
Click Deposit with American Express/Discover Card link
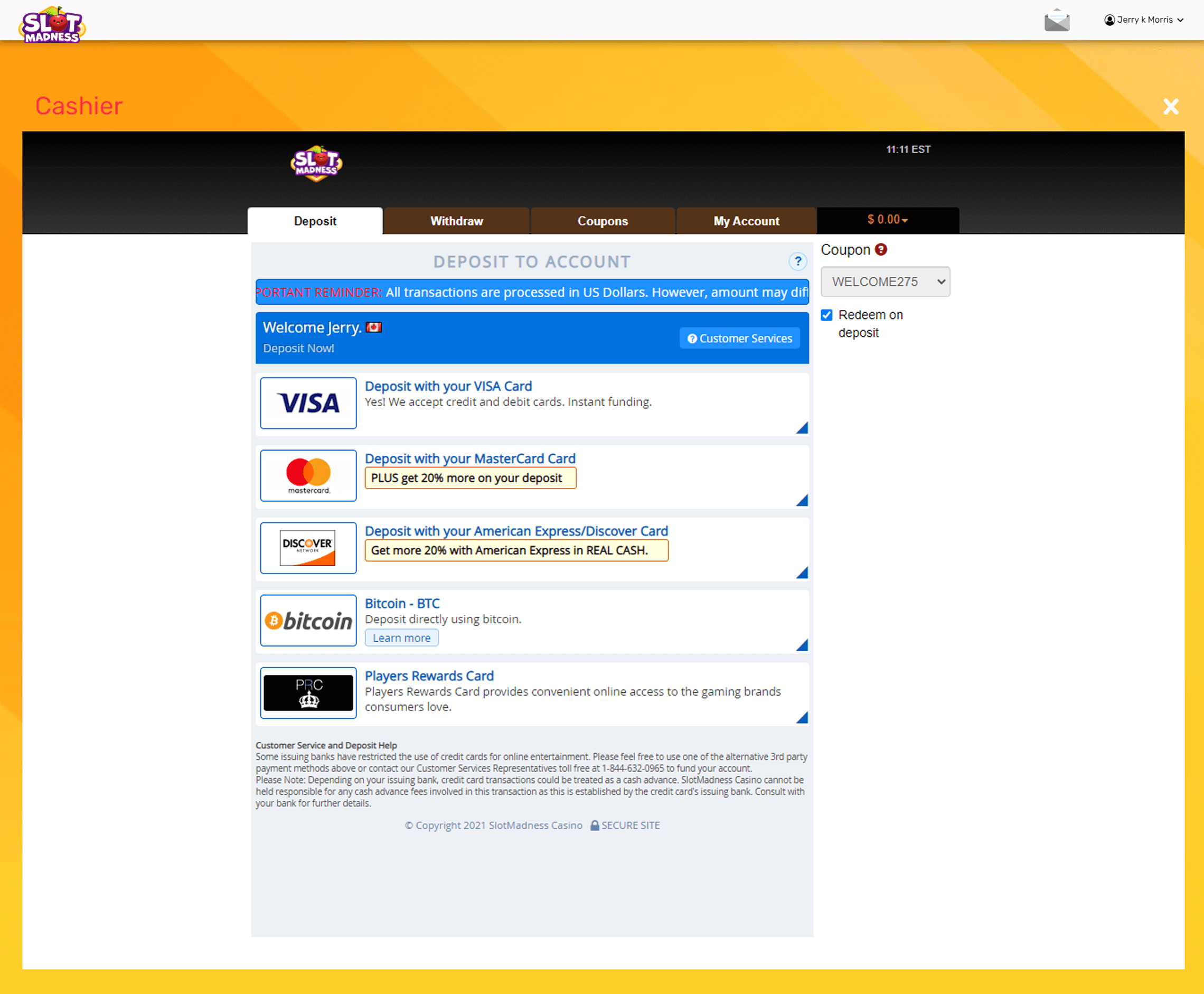tap(516, 531)
